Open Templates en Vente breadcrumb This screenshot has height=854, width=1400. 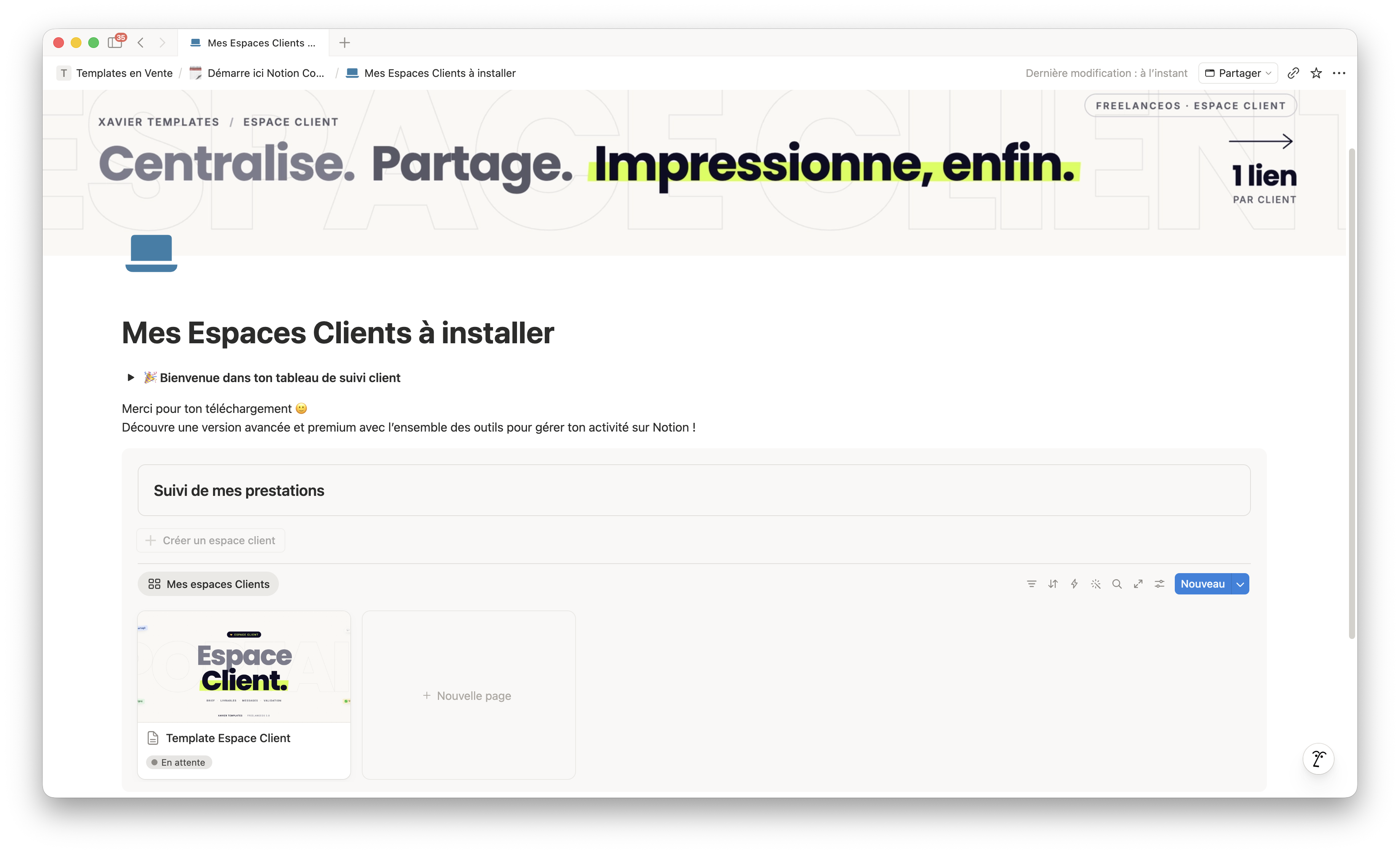pyautogui.click(x=115, y=73)
